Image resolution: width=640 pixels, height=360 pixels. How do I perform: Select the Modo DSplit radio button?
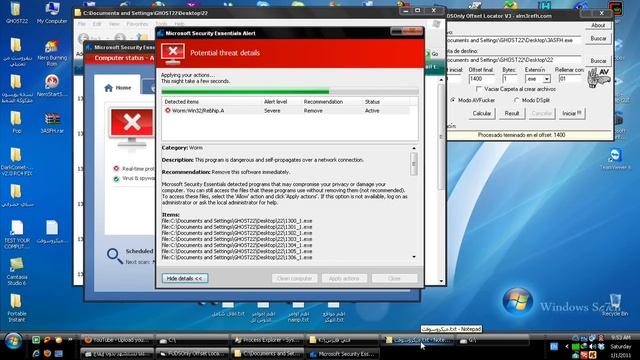pos(516,100)
